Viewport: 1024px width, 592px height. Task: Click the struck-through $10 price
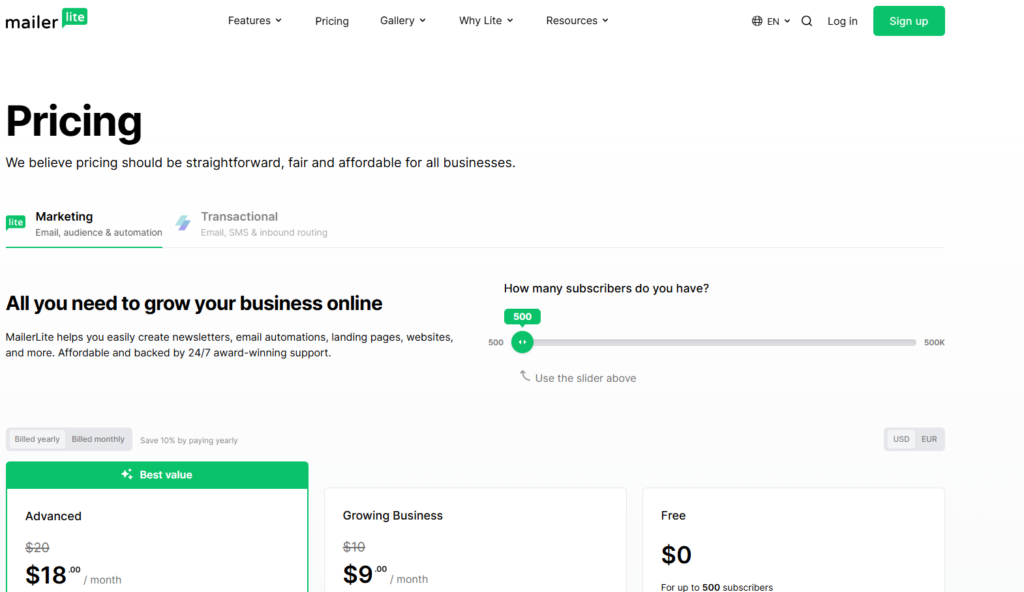coord(354,547)
